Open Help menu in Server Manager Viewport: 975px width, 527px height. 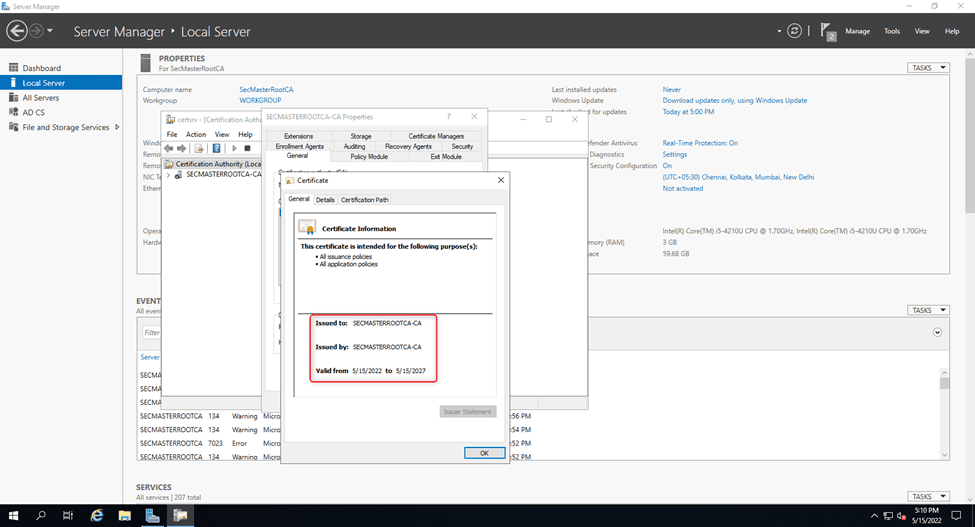[952, 31]
